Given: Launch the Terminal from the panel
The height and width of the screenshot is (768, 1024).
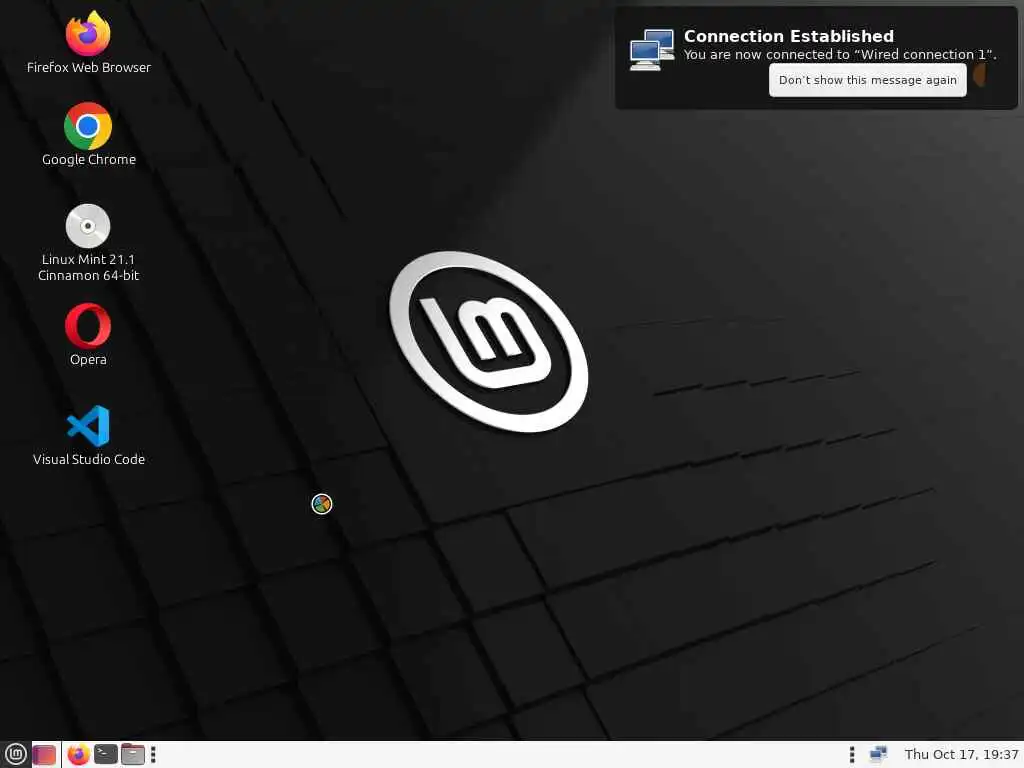Looking at the screenshot, I should click(x=106, y=754).
